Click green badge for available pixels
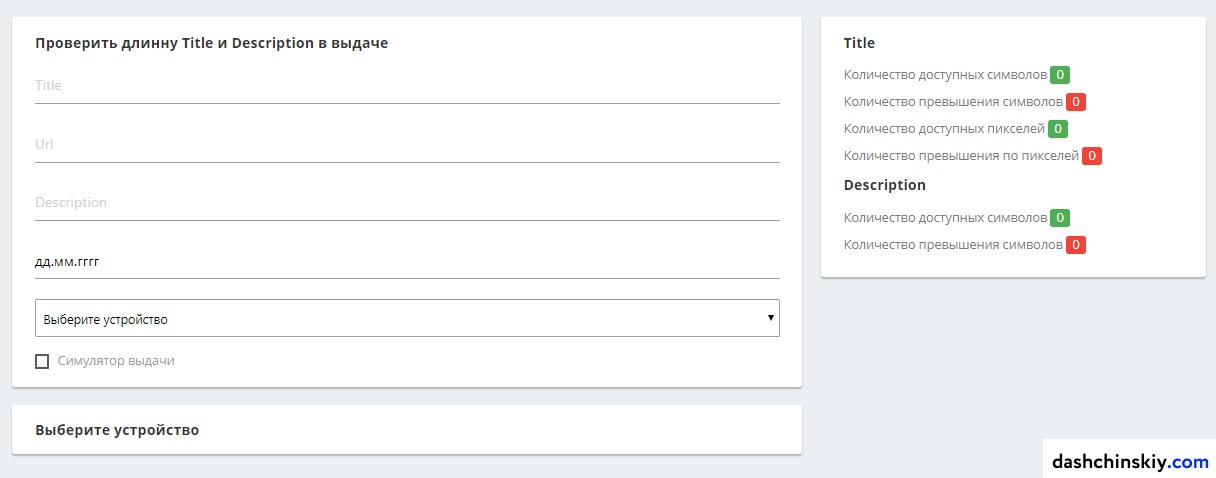 click(1058, 129)
